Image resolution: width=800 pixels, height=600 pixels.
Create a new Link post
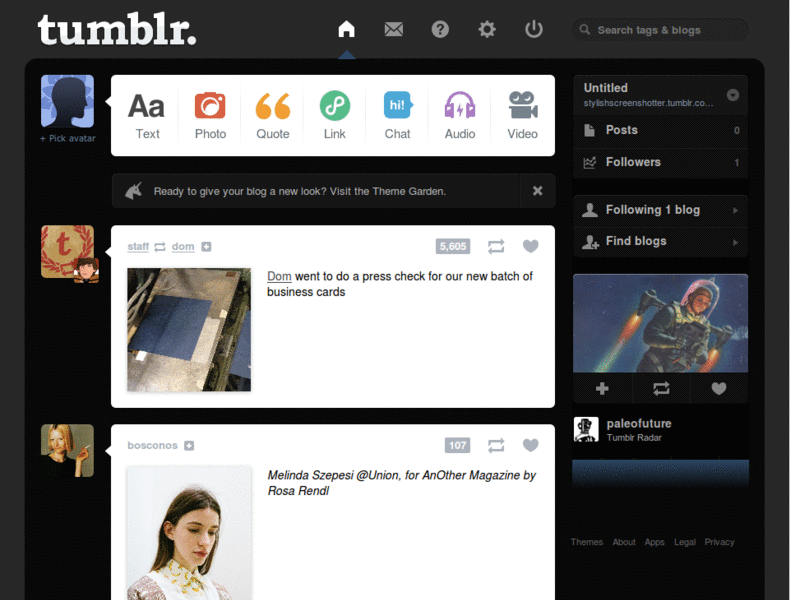(x=335, y=115)
